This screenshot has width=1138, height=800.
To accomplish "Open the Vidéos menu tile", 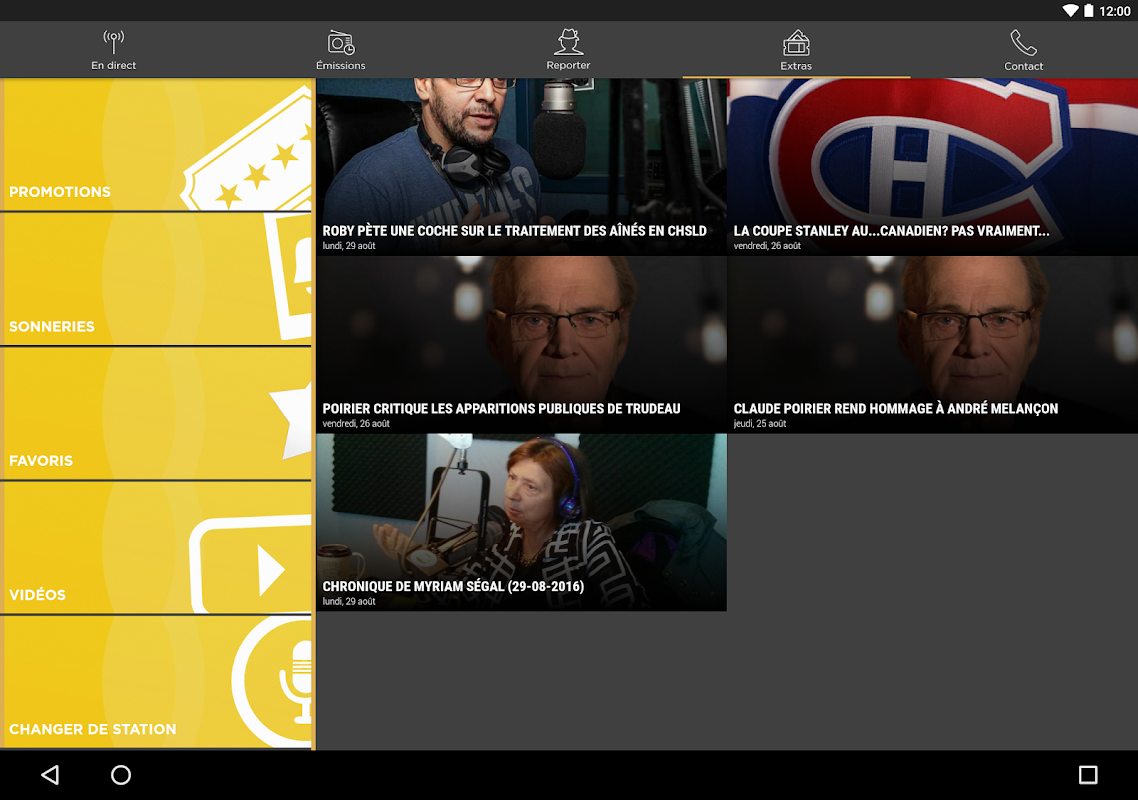I will click(156, 548).
